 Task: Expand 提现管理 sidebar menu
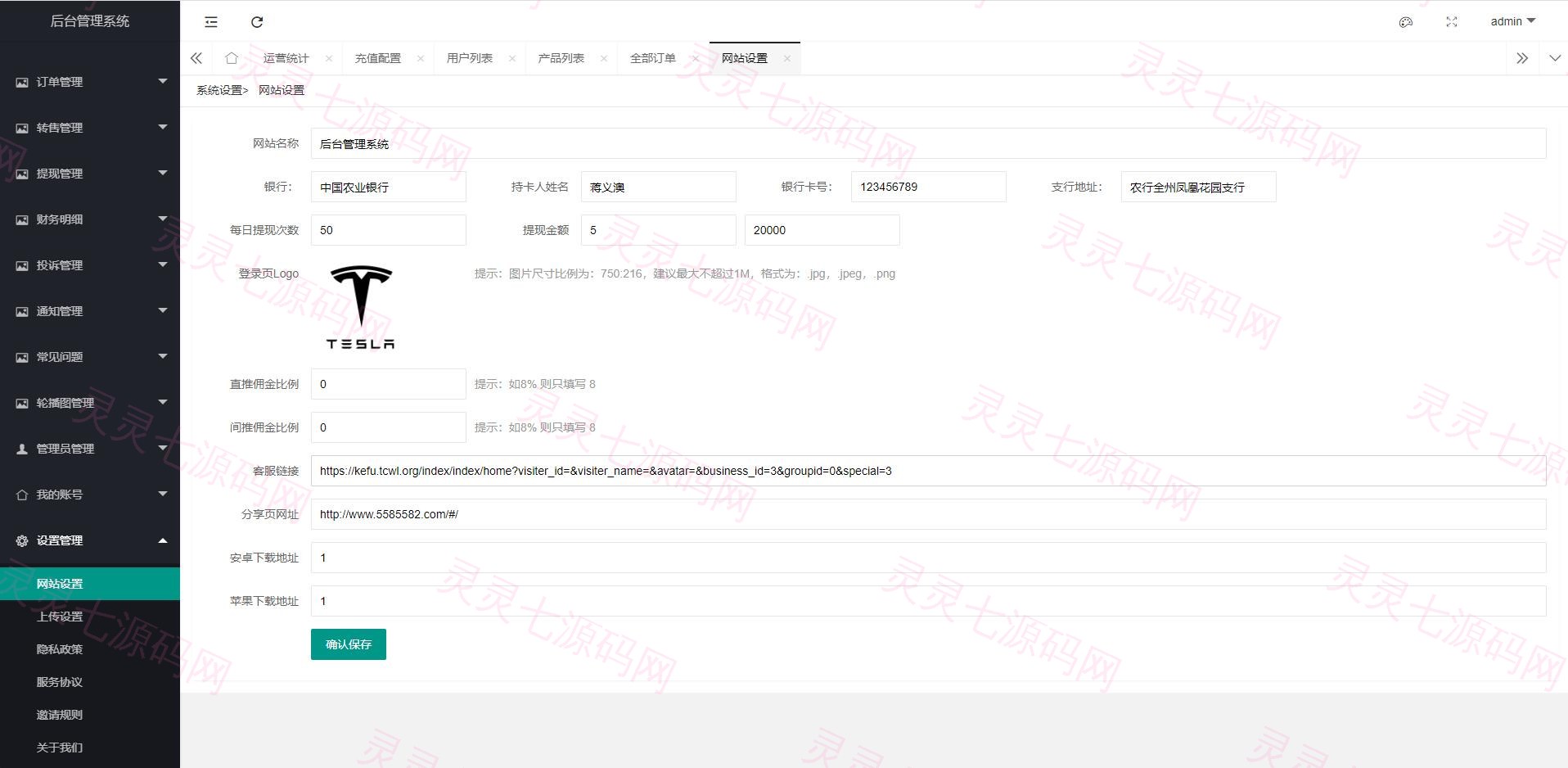pos(90,174)
